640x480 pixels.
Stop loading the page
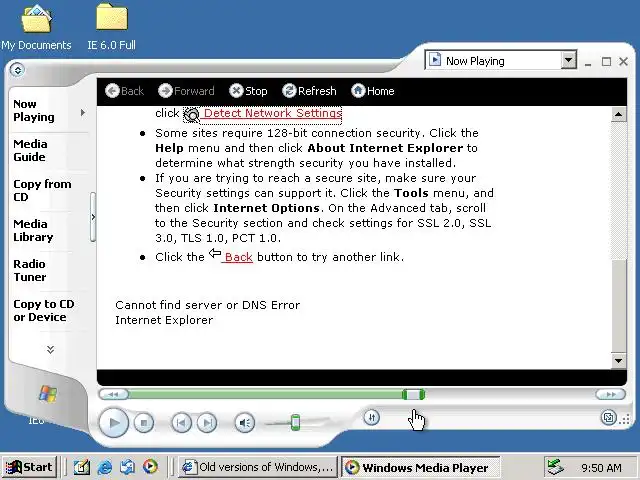(x=248, y=91)
